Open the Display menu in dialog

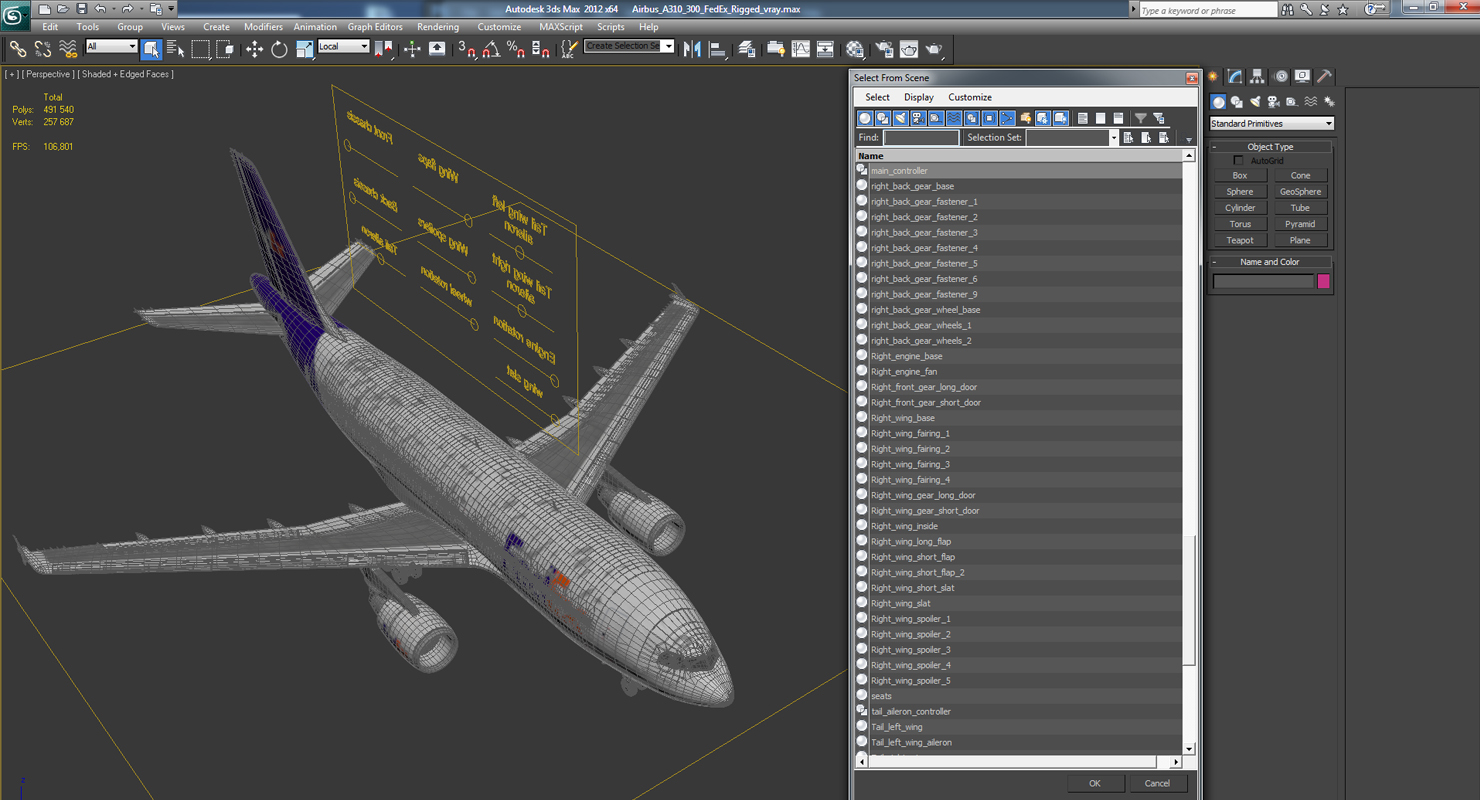pyautogui.click(x=918, y=97)
